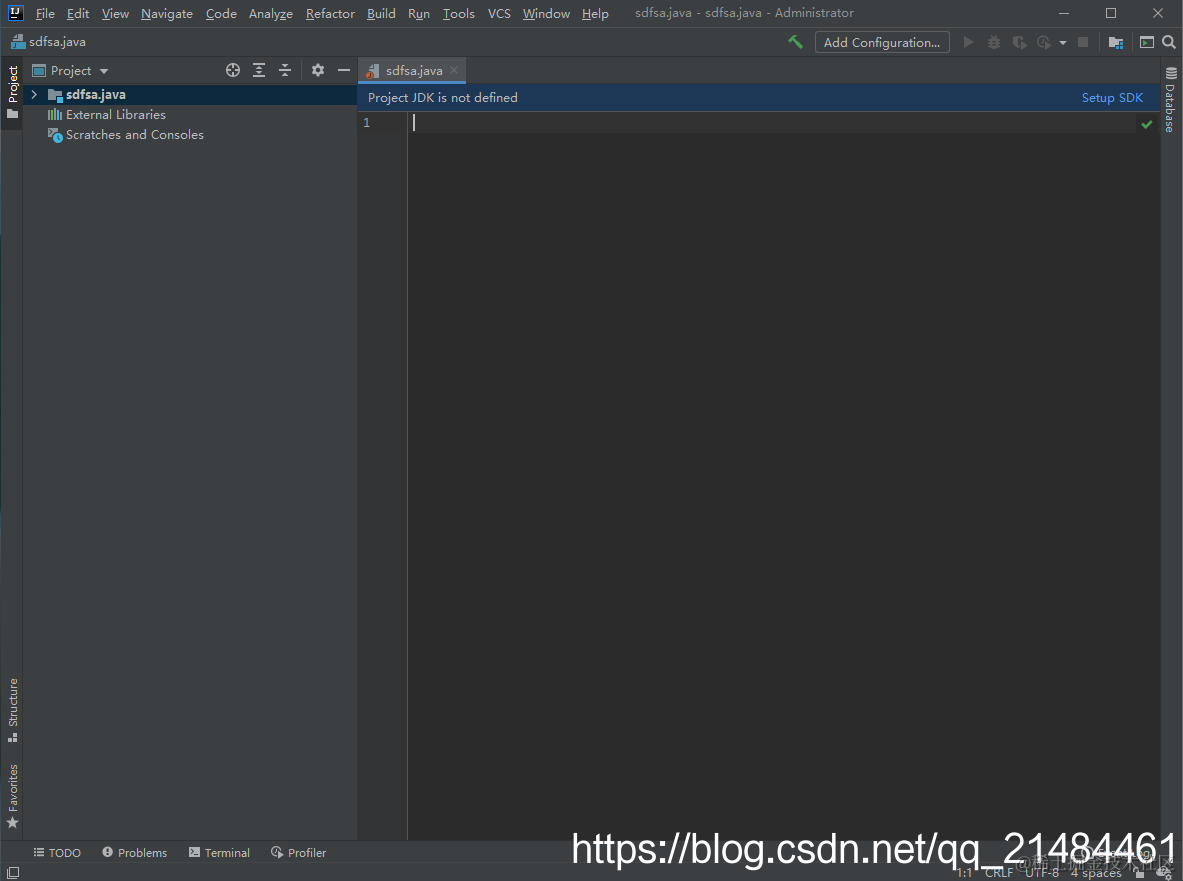Open Project Structure icon in toolbar

click(1116, 42)
